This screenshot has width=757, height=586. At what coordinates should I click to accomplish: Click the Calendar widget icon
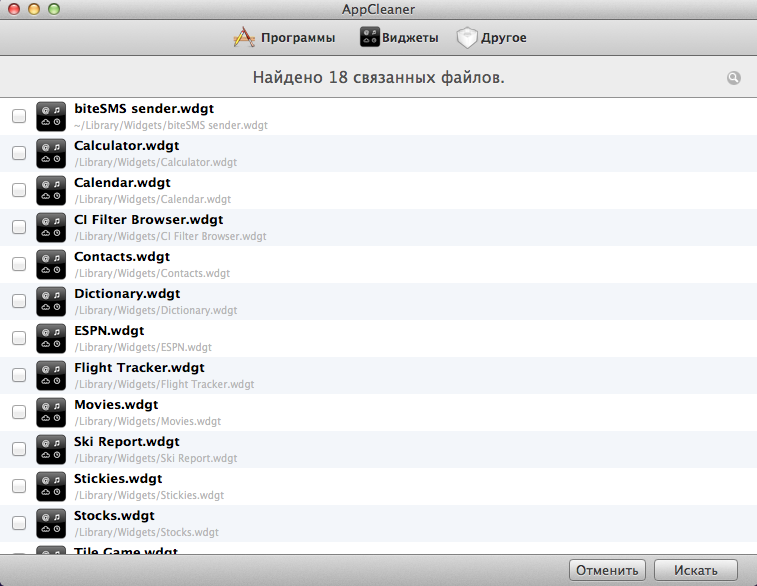pyautogui.click(x=51, y=190)
